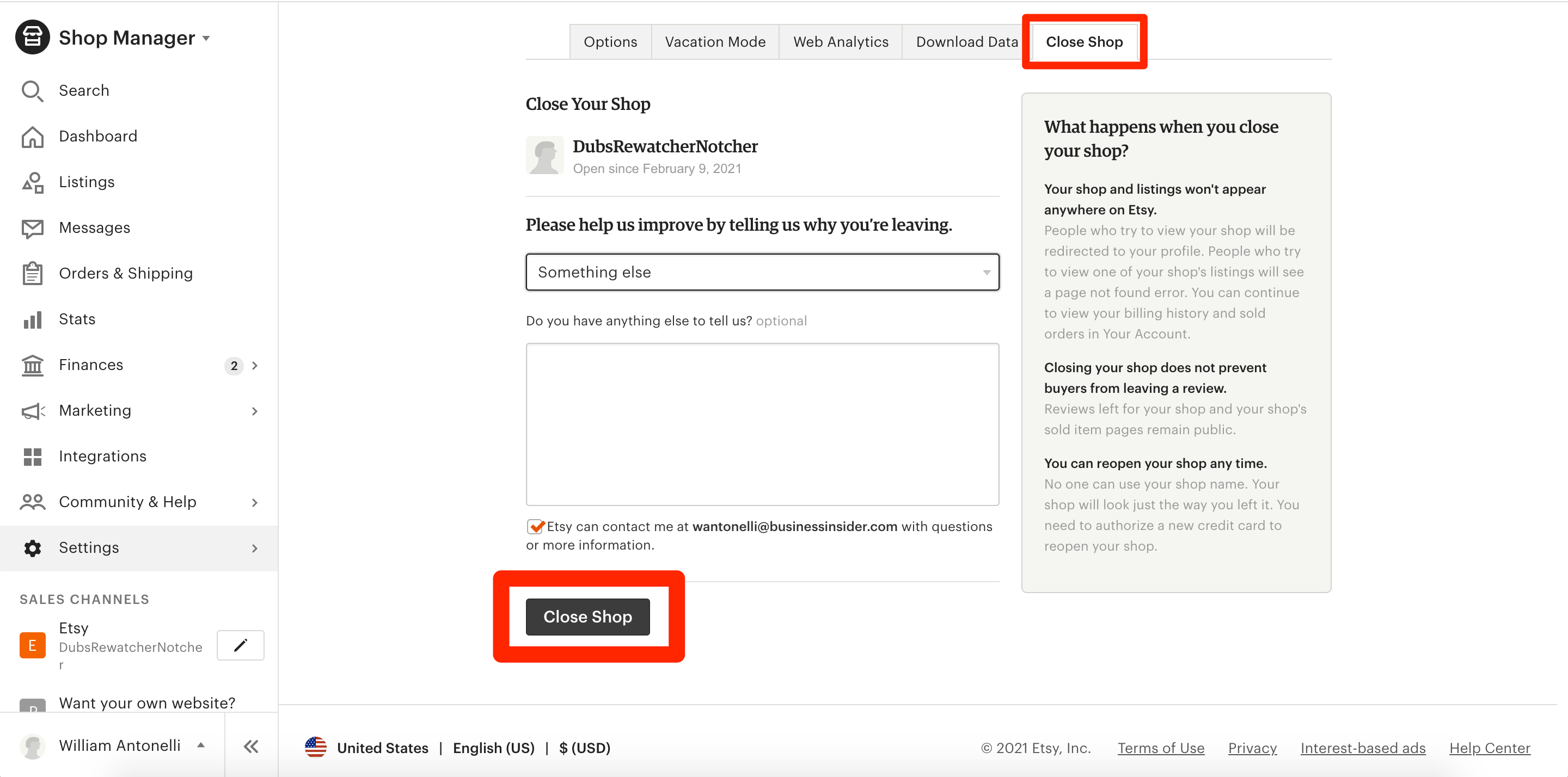Switch to the Vacation Mode tab
The width and height of the screenshot is (1568, 777).
click(x=715, y=41)
